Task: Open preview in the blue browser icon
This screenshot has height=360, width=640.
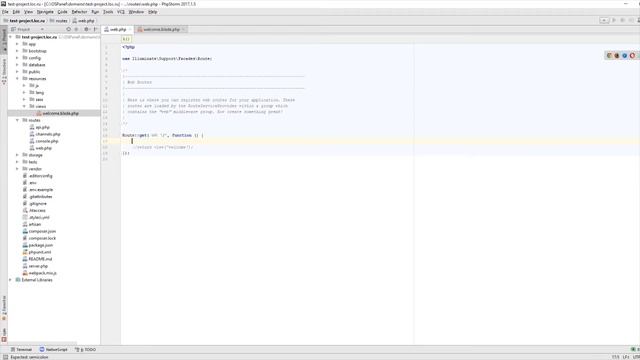Action: (x=624, y=56)
